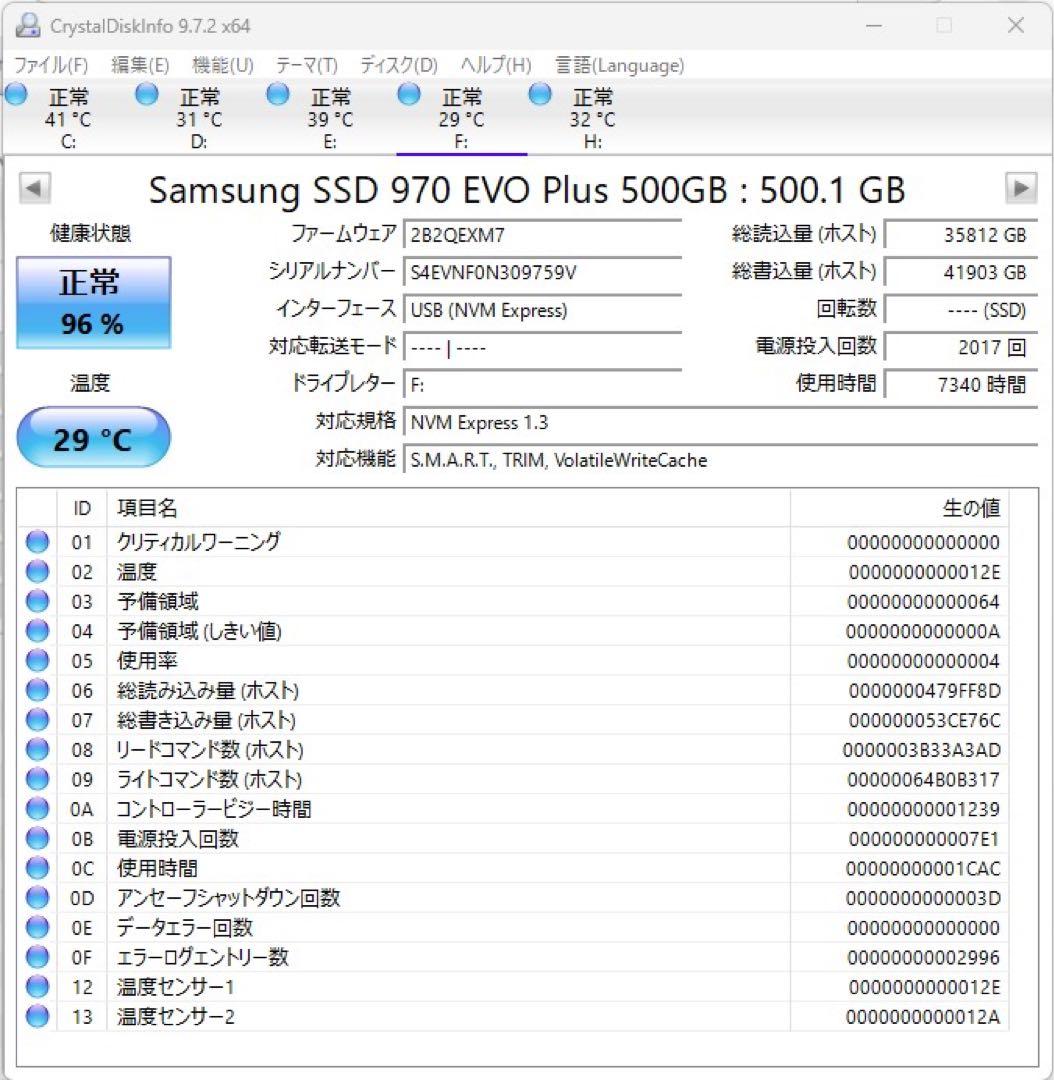
Task: Click raw value 0000000479FF8D
Action: [924, 690]
